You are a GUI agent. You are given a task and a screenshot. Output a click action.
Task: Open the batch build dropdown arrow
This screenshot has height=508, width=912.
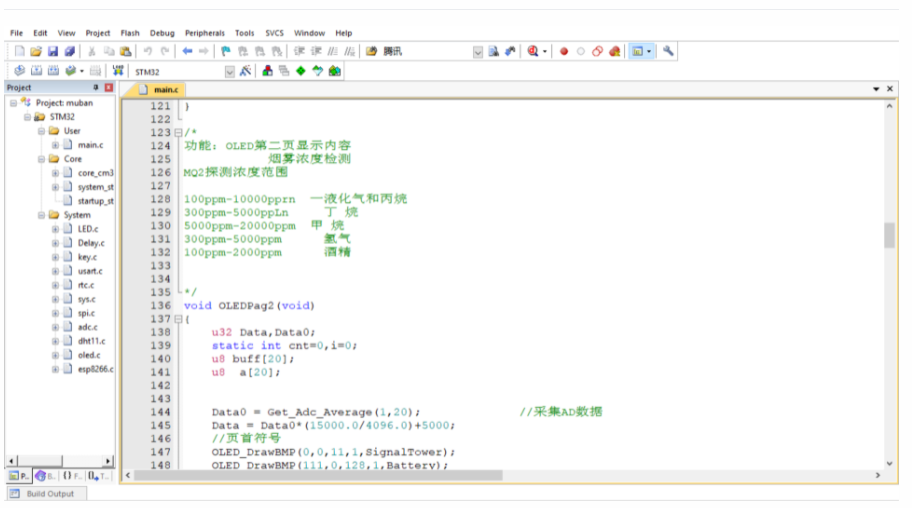(81, 71)
